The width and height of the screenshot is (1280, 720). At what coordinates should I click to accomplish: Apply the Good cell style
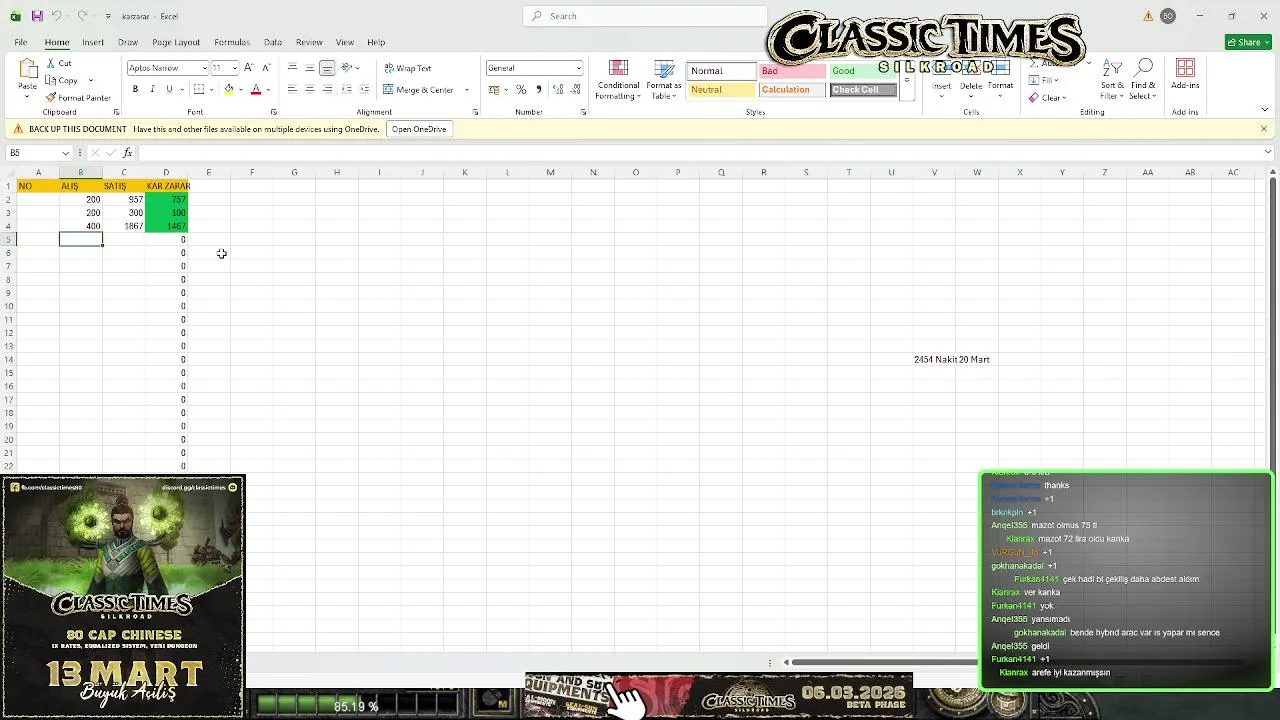tap(863, 71)
